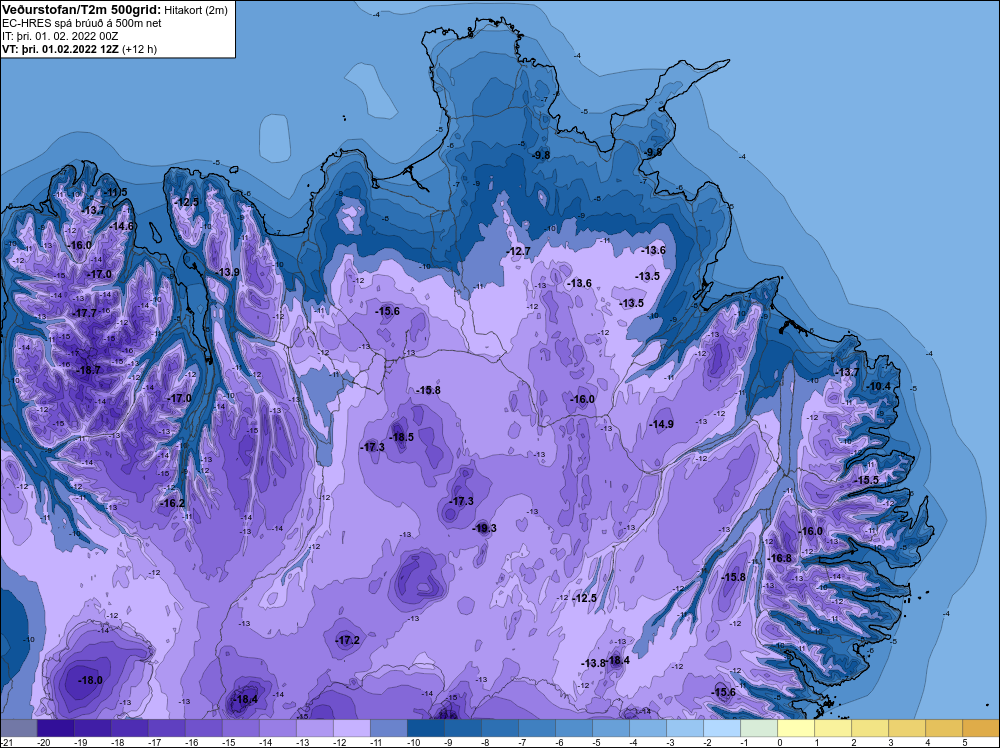Click the orange swatch right of legend label 5
The width and height of the screenshot is (1000, 748).
[980, 728]
